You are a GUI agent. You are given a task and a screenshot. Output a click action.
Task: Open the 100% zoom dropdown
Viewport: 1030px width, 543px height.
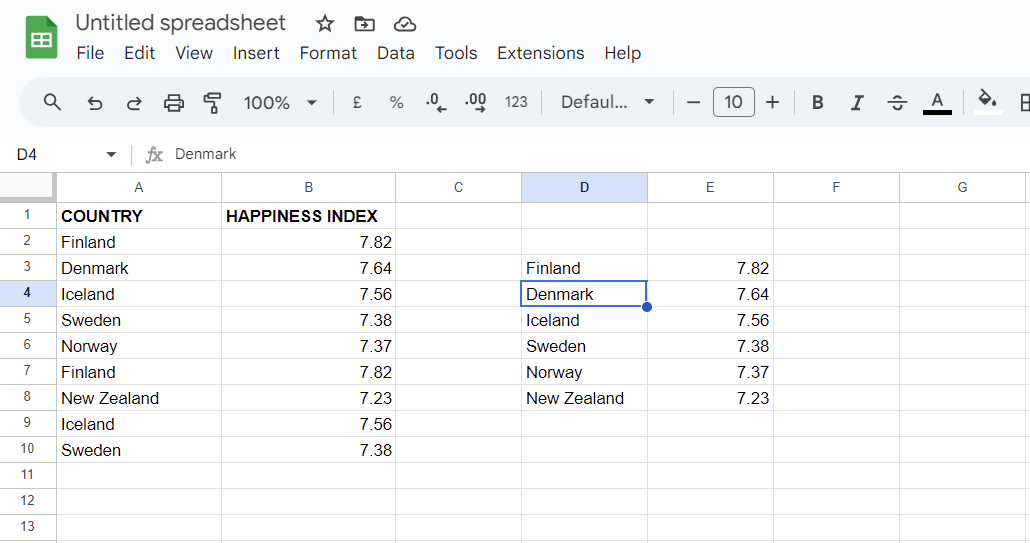click(280, 102)
